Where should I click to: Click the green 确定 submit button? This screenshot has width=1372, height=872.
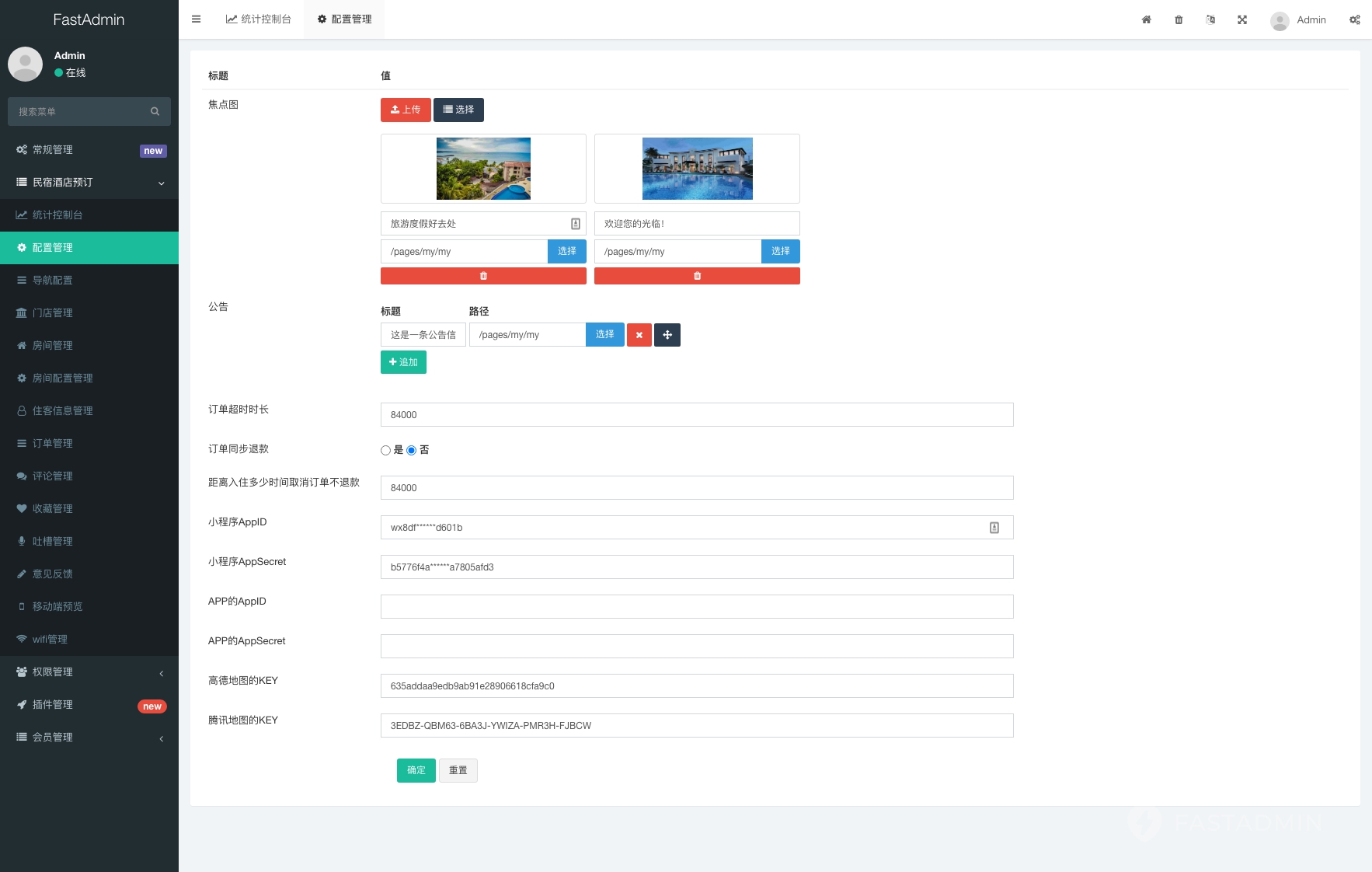416,770
